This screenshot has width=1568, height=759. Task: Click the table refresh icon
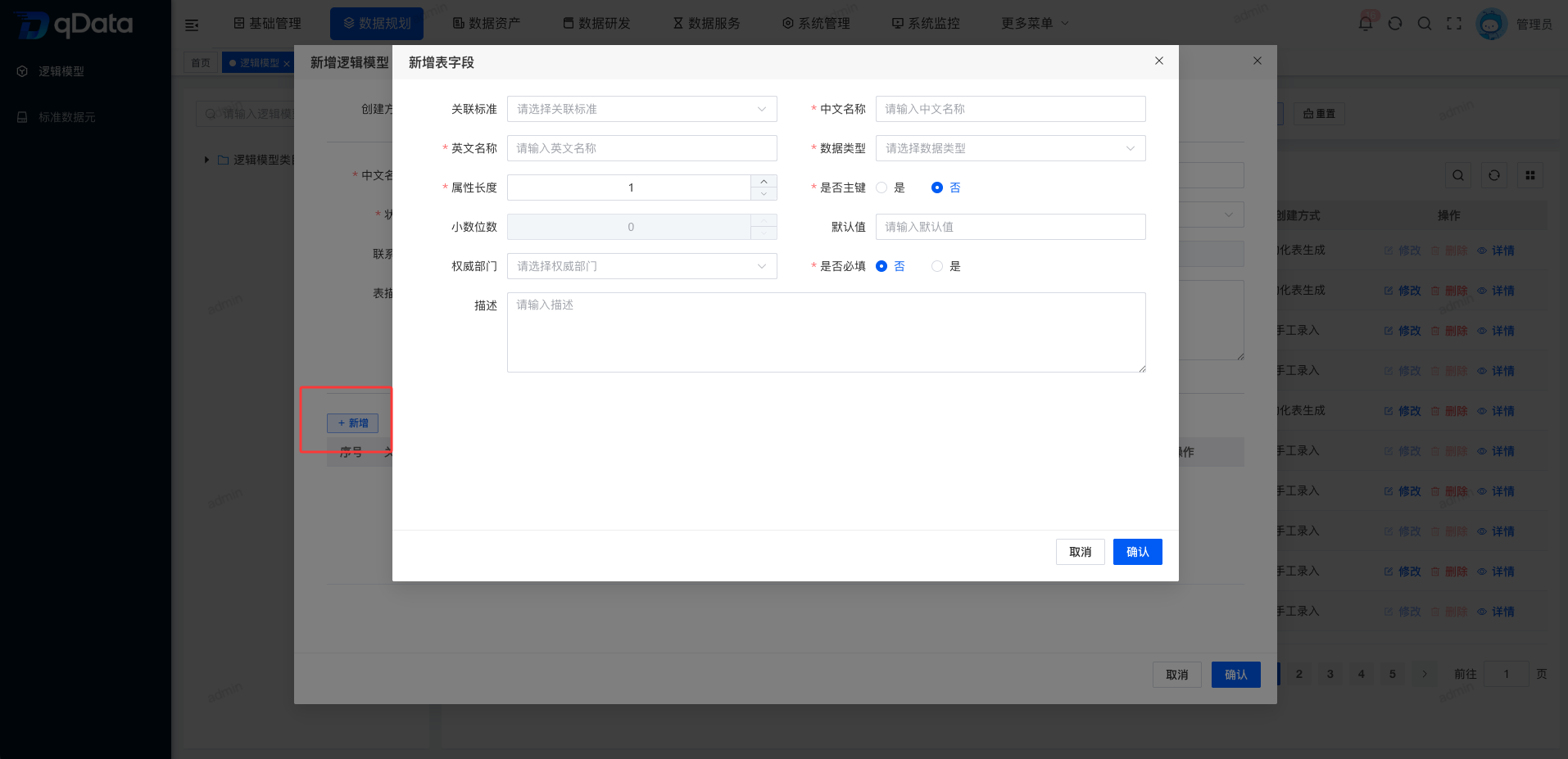click(x=1494, y=175)
